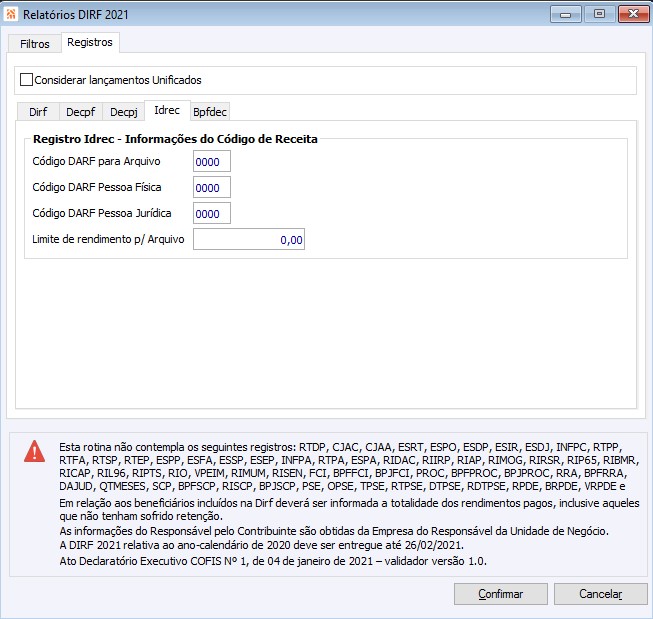Maximize the Relatórios DIRF 2021 window

[599, 14]
